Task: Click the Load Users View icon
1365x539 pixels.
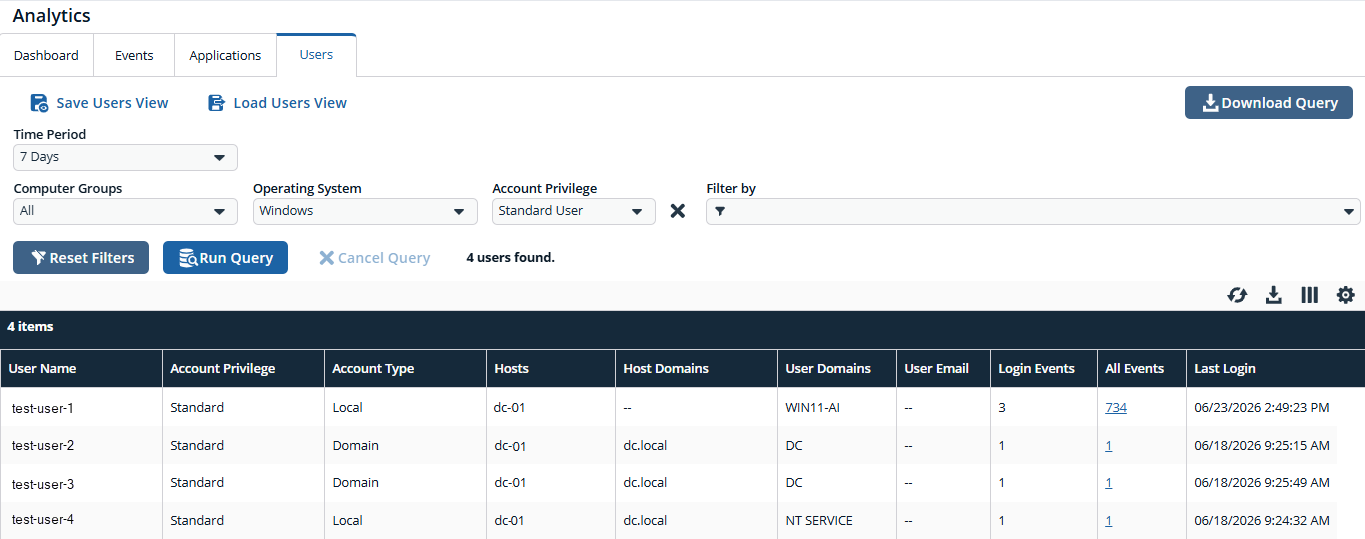Action: 216,103
